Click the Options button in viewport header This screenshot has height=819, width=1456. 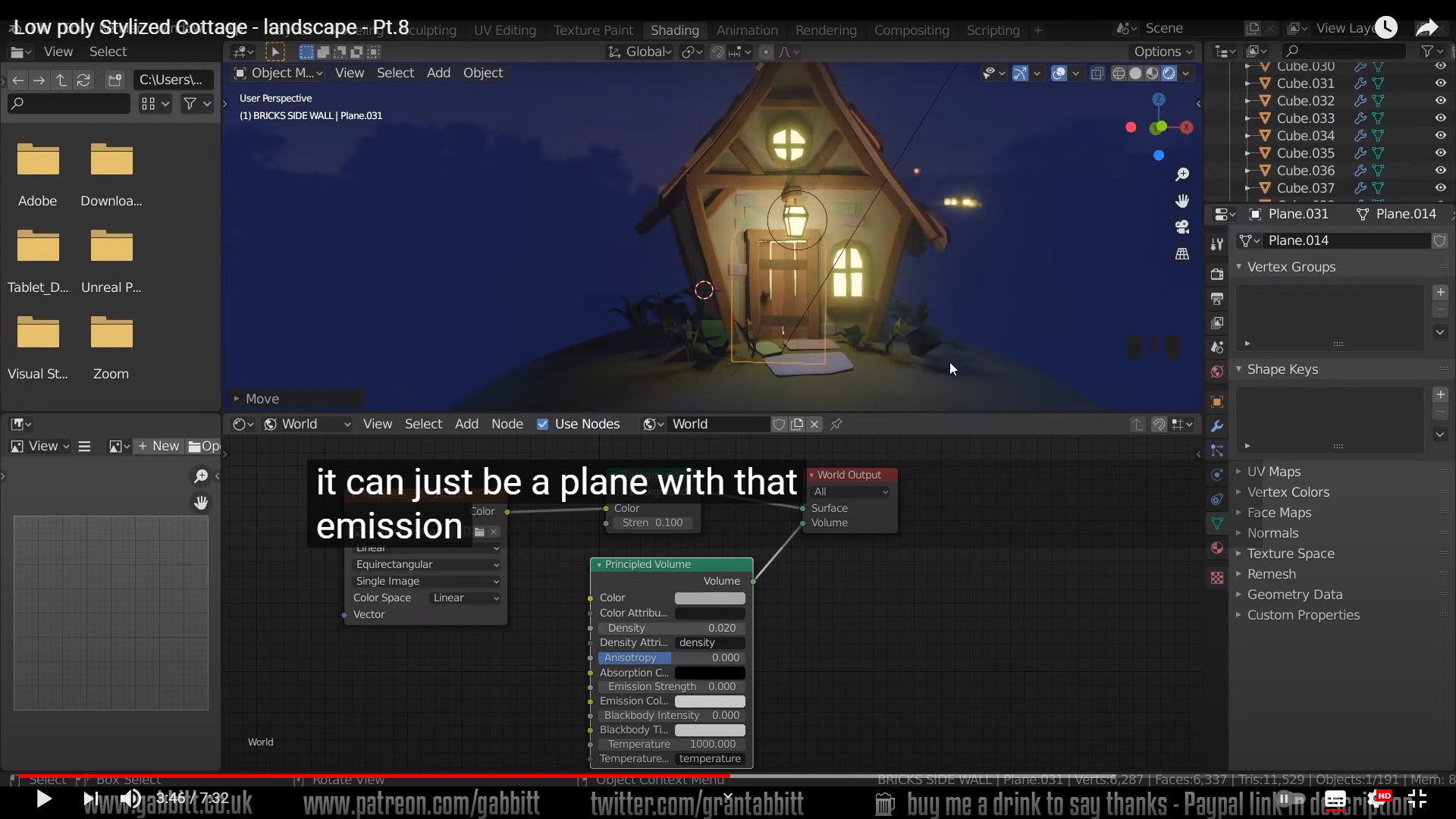coord(1162,52)
